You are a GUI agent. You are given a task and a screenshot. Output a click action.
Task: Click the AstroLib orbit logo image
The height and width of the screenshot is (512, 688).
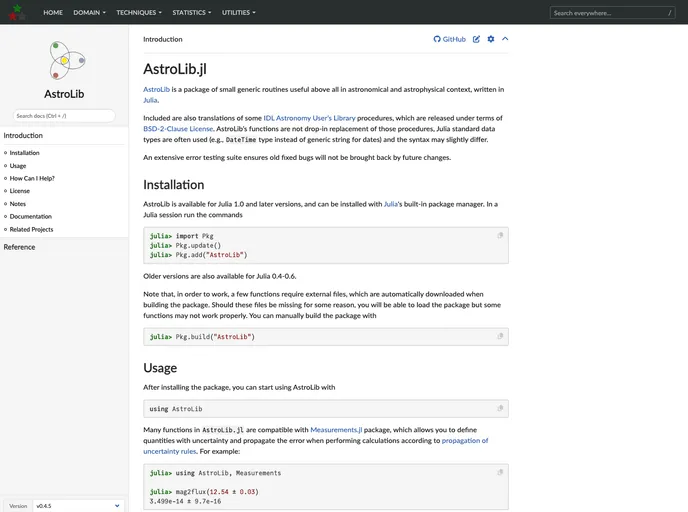67,61
